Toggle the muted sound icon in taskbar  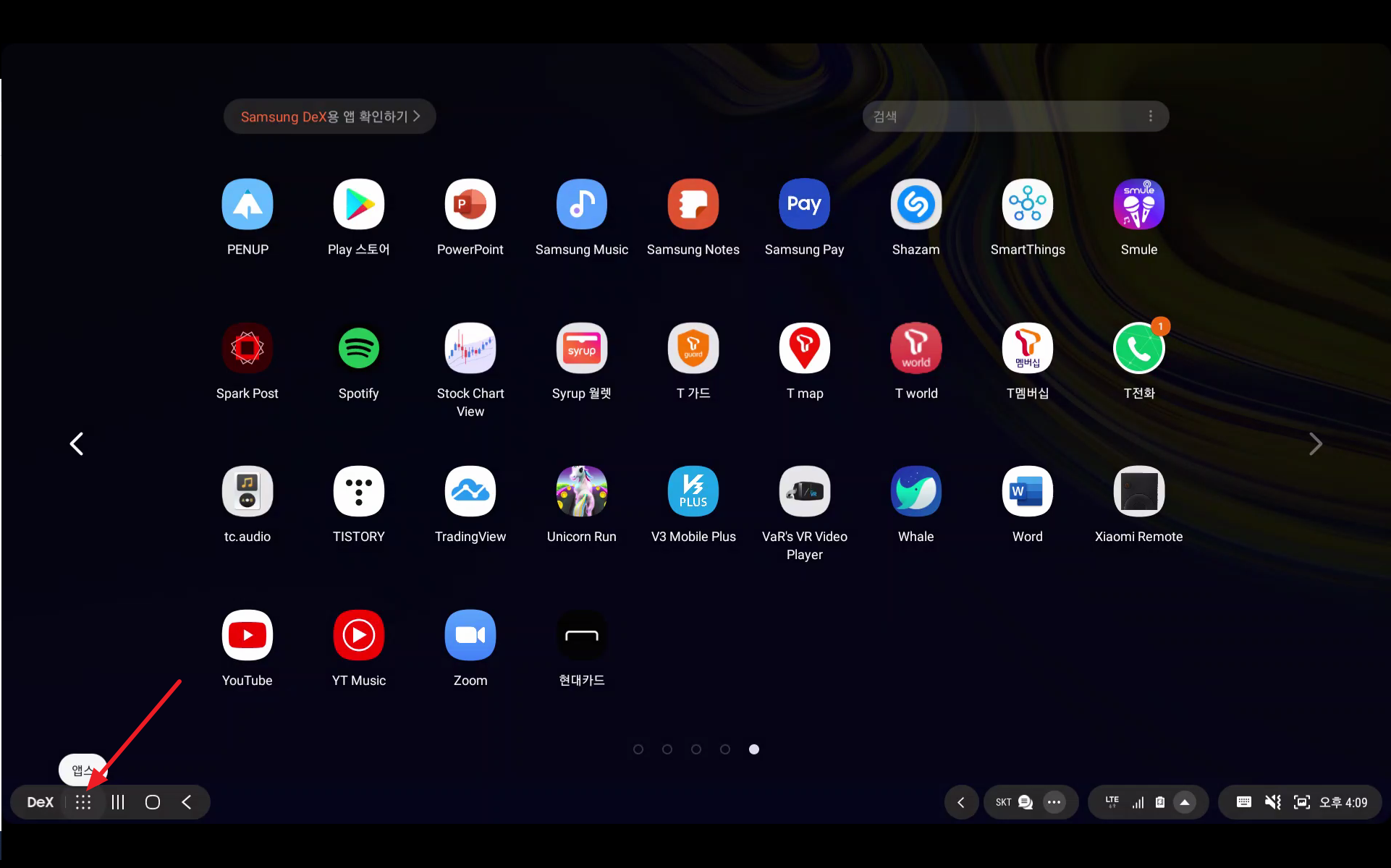click(1272, 802)
